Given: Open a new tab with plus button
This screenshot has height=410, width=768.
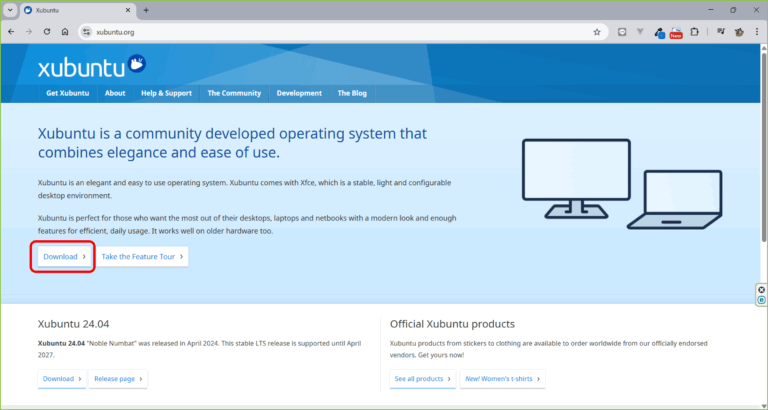Looking at the screenshot, I should coord(146,10).
